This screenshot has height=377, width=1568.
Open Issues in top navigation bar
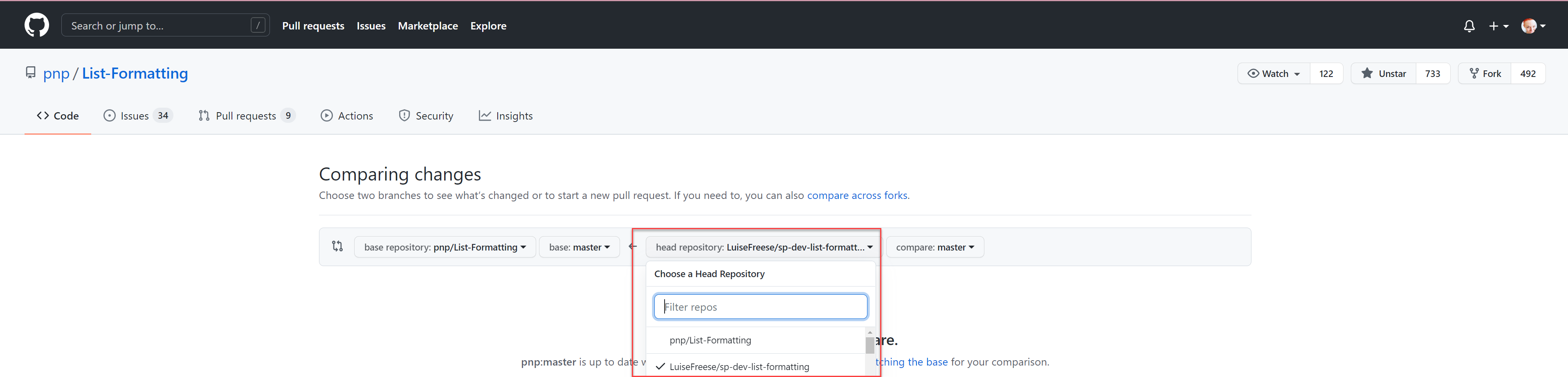(371, 25)
